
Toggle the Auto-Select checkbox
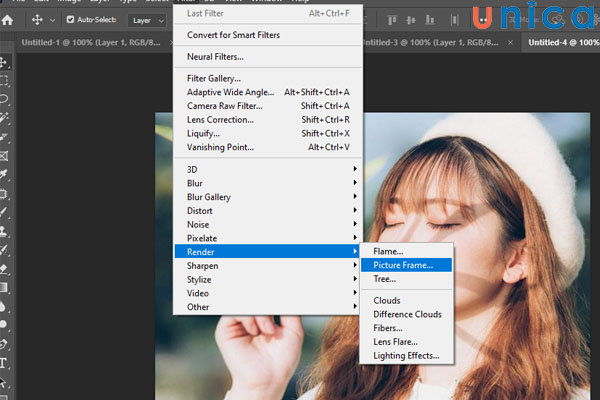pos(70,20)
